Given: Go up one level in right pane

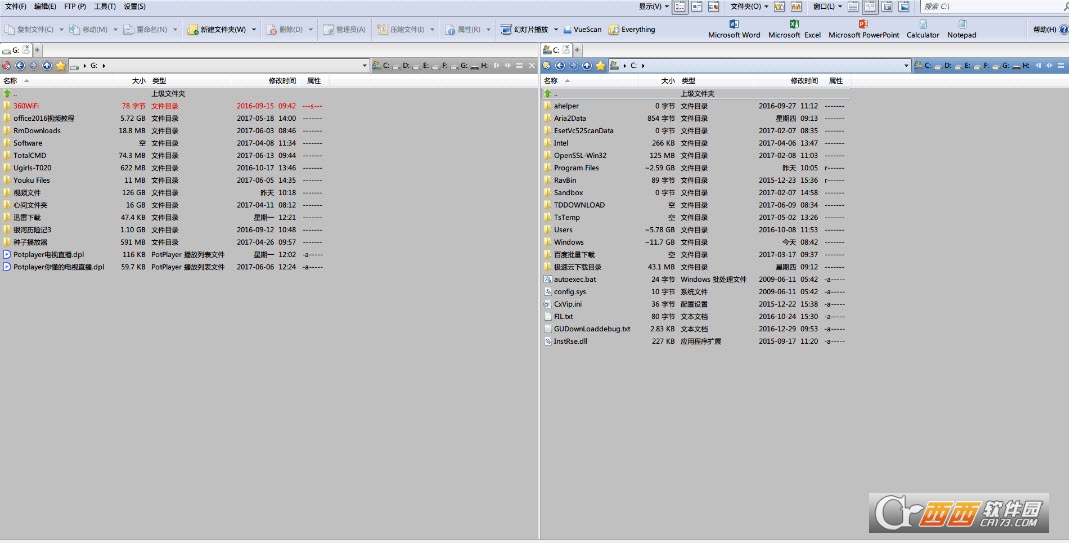Looking at the screenshot, I should [586, 65].
